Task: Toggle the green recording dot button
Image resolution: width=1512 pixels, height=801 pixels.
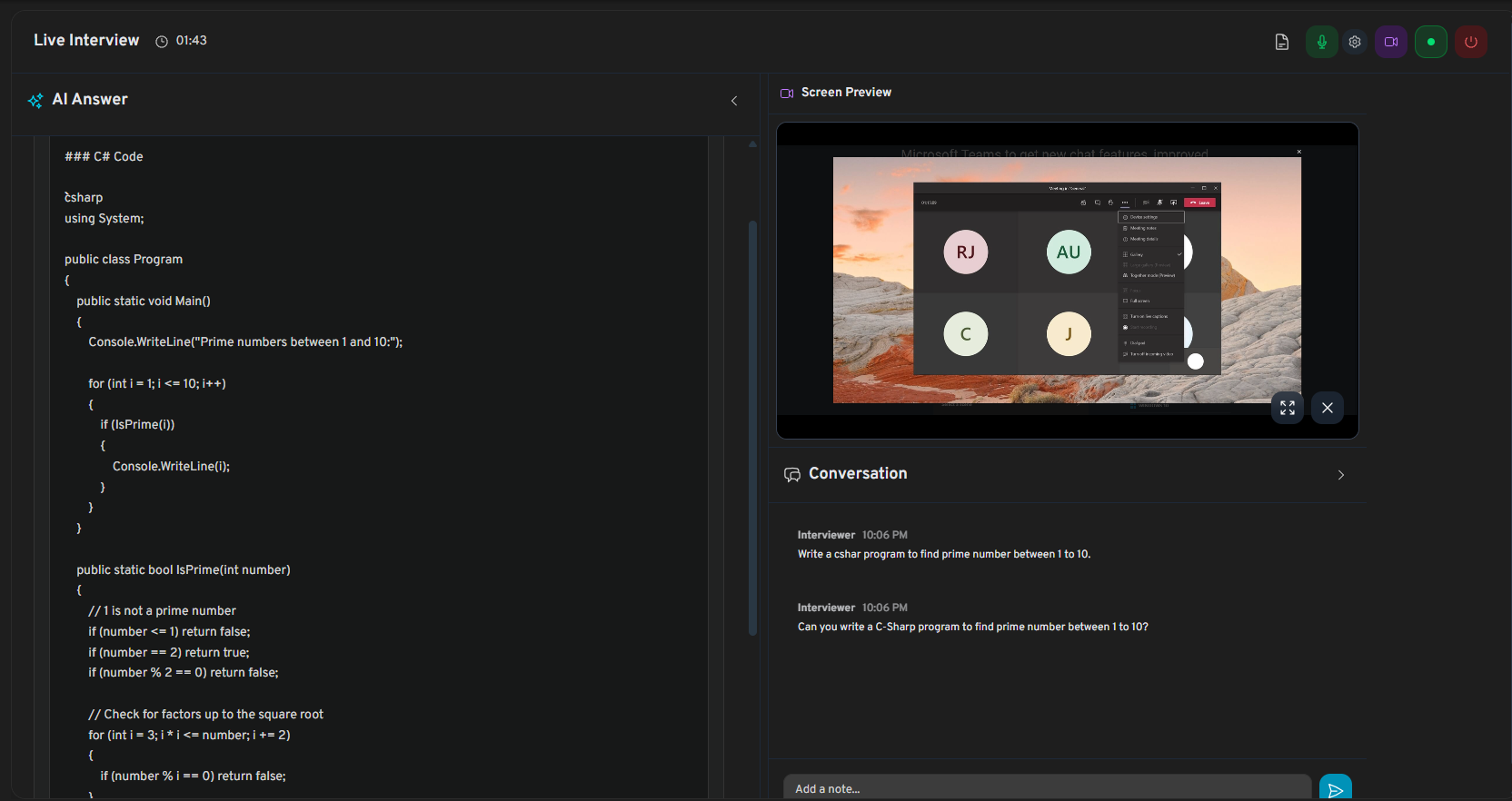Action: coord(1431,42)
